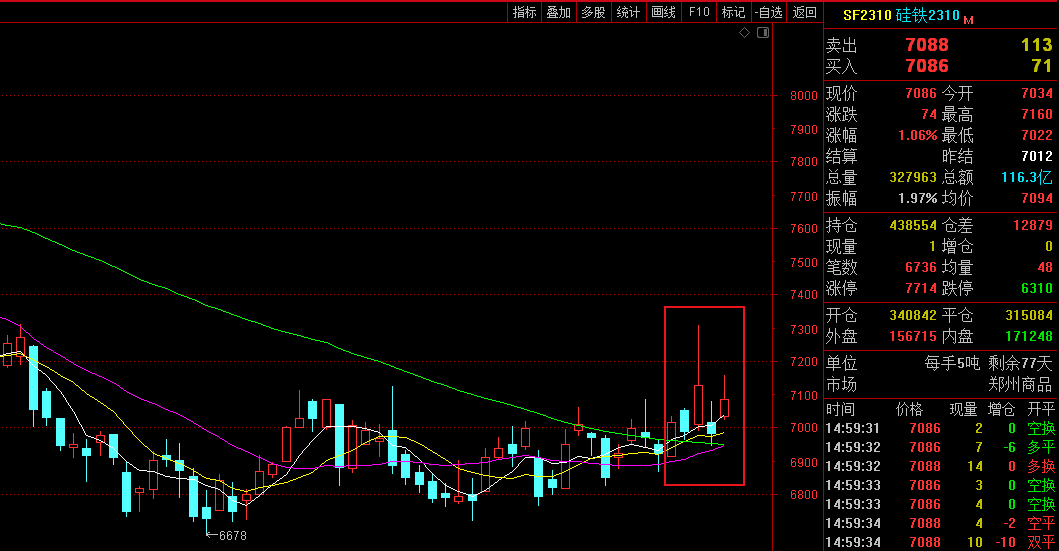Open the 指标 indicators menu
This screenshot has height=551, width=1059.
pos(525,12)
